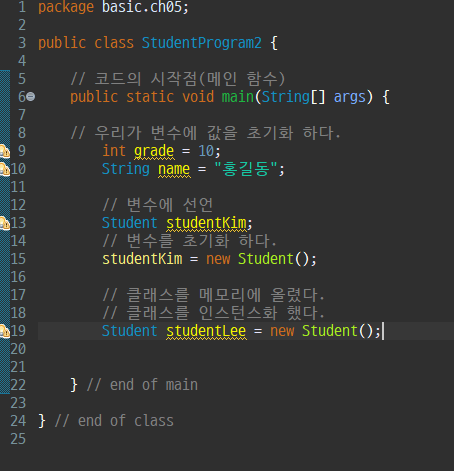Click the '// end of class' comment
Screen dimensions: 454x471
click(x=114, y=421)
